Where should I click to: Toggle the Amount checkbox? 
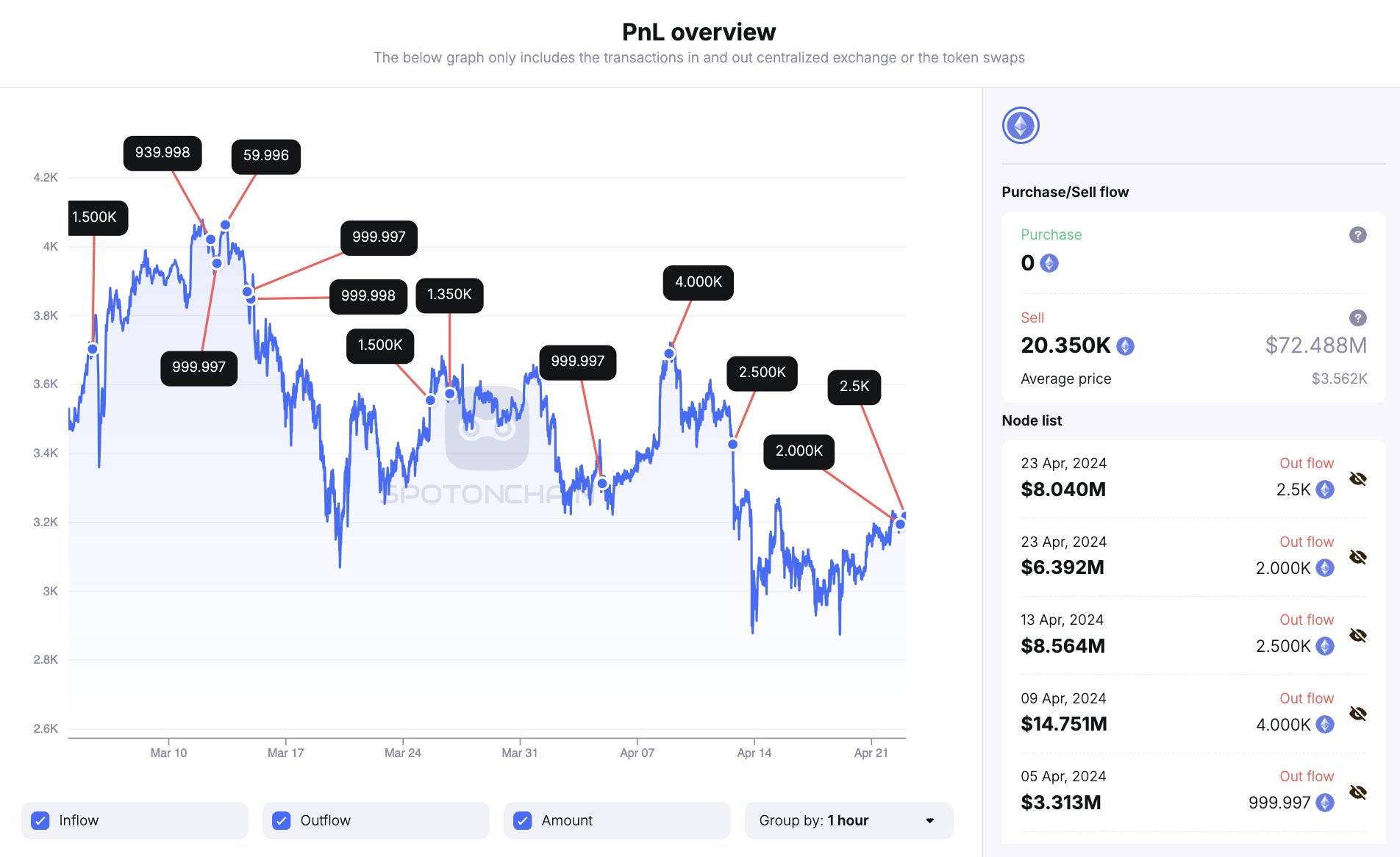click(523, 820)
